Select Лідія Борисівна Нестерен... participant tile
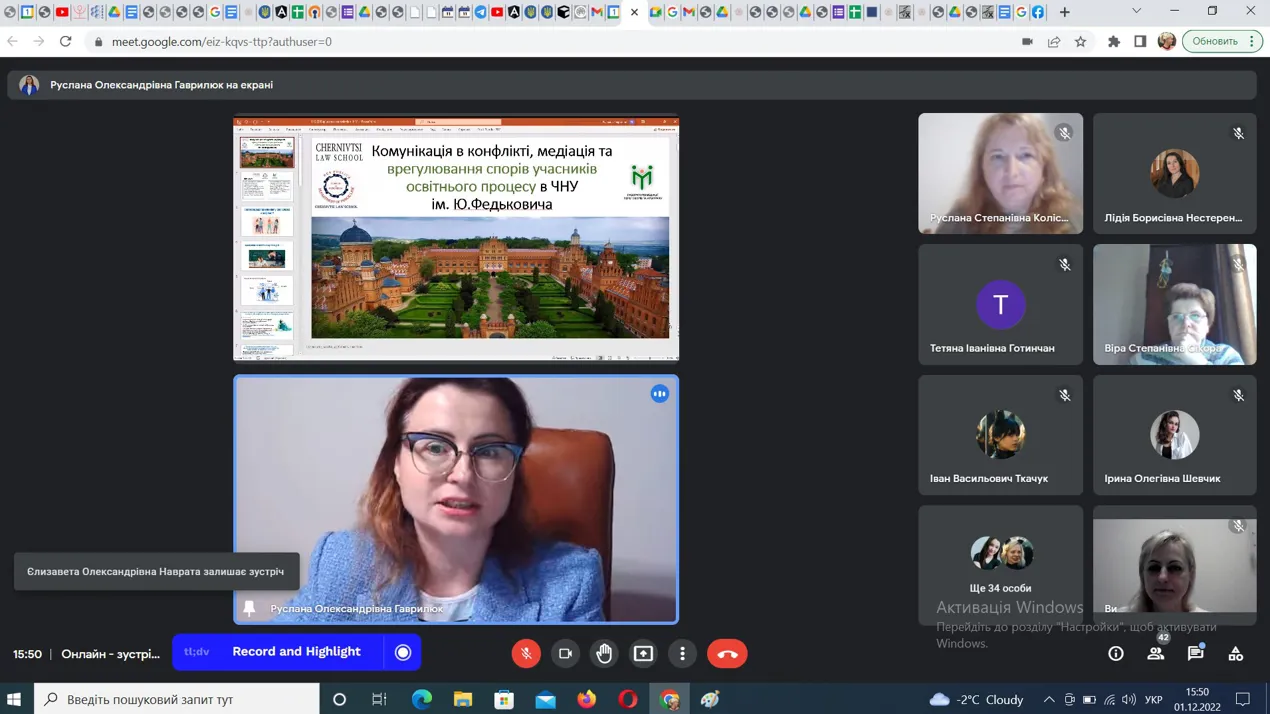Screen dimensions: 1270x714 coord(1174,173)
